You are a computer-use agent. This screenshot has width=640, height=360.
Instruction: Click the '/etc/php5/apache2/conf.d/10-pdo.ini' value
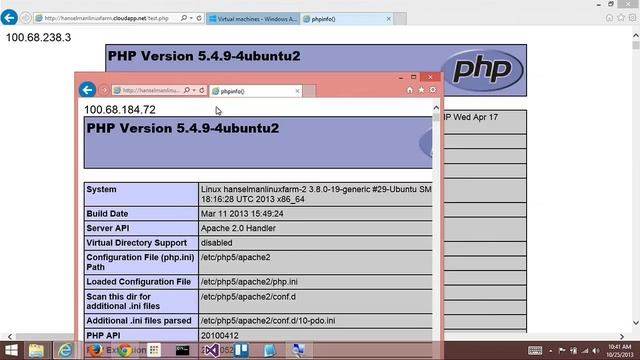coord(268,321)
